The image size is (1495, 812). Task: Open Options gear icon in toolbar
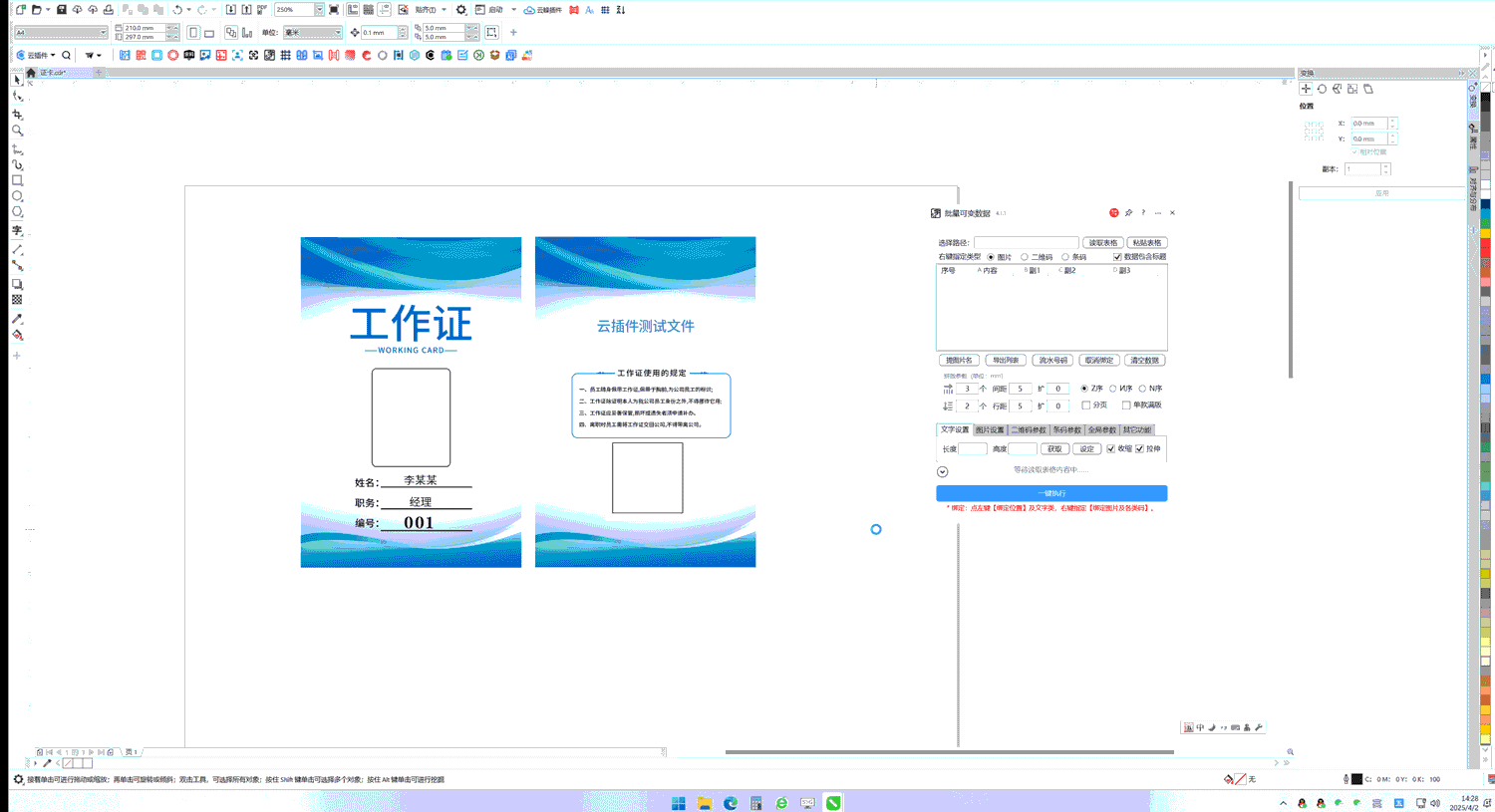tap(460, 9)
